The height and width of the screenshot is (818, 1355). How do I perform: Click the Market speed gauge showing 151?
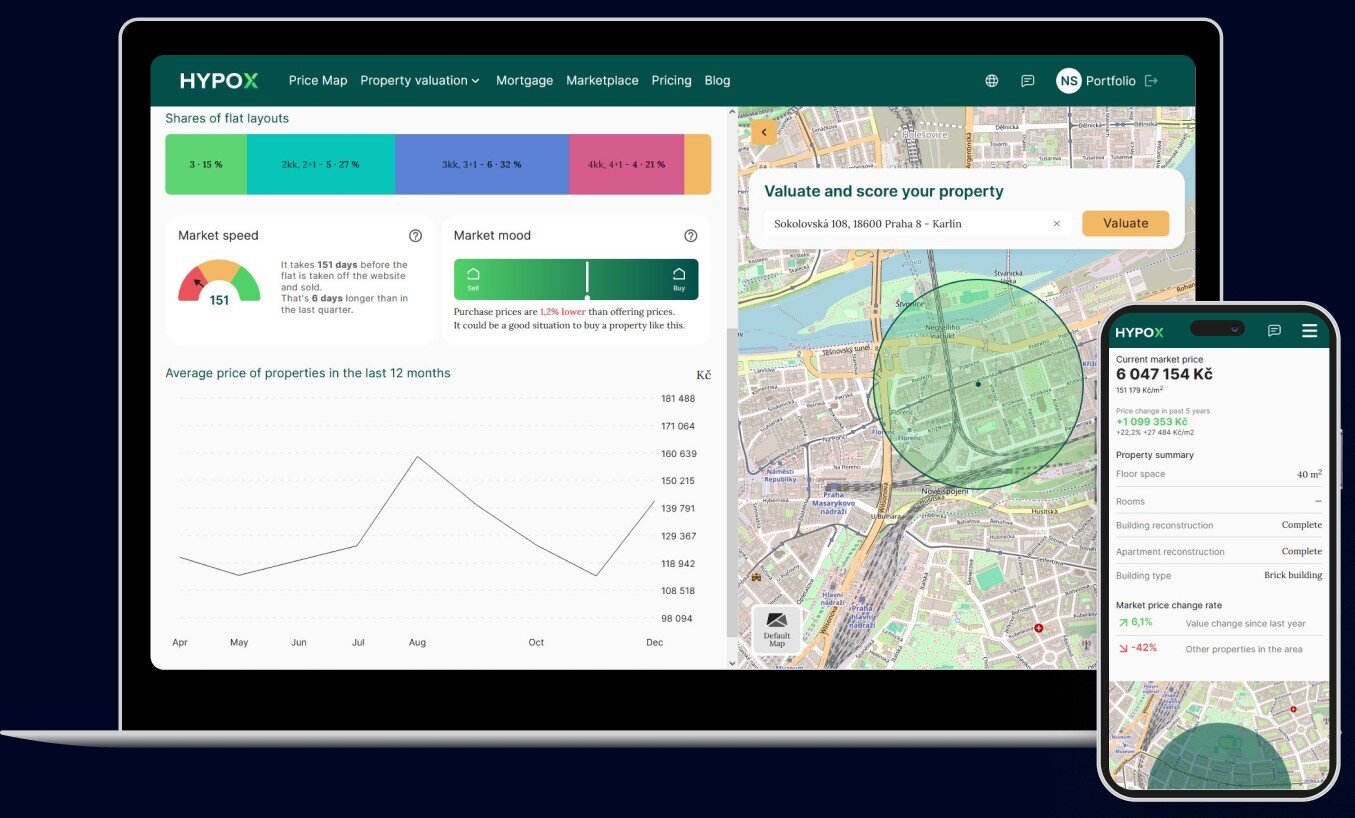click(219, 283)
